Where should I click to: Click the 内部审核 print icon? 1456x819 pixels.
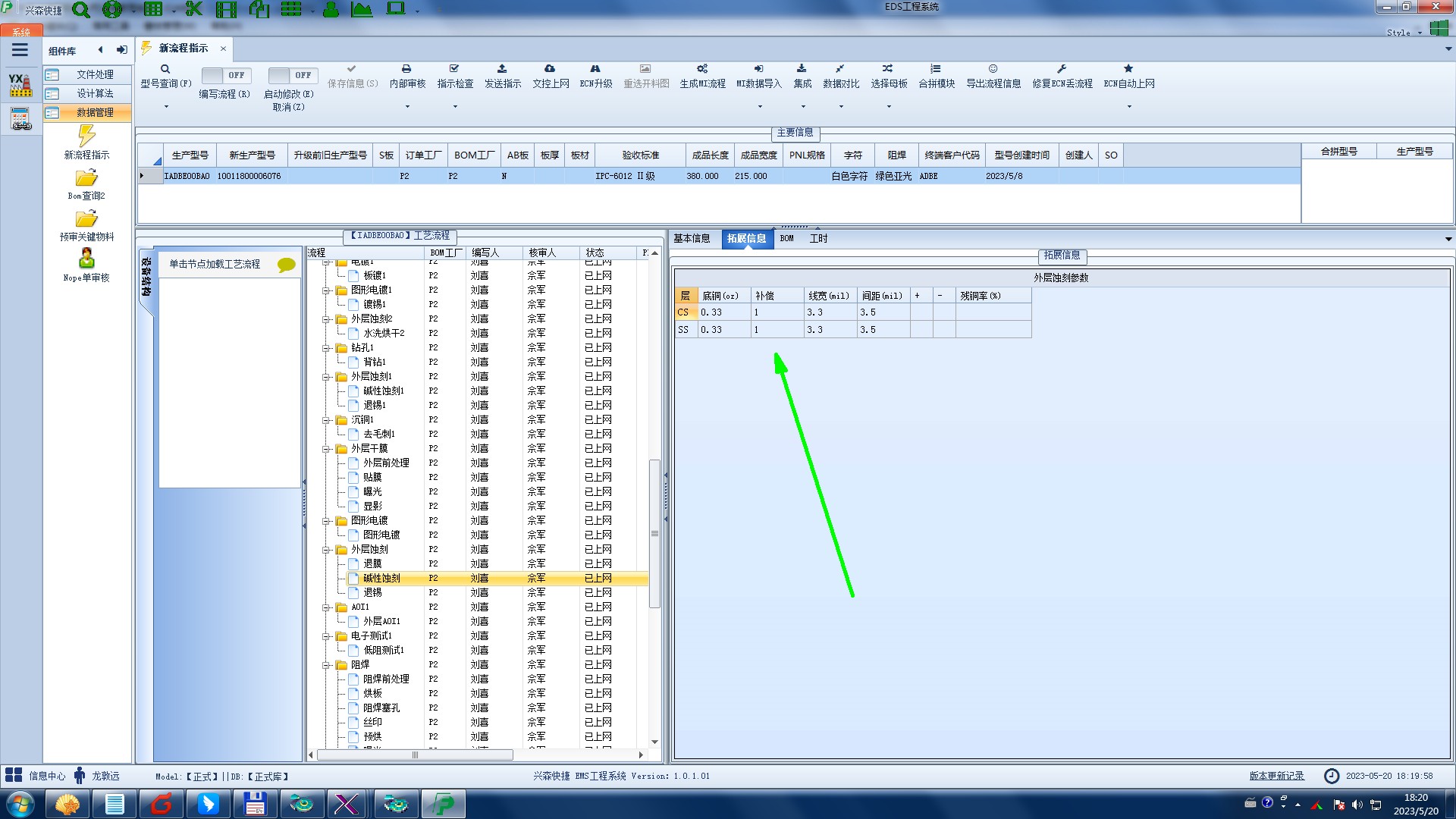(x=406, y=69)
